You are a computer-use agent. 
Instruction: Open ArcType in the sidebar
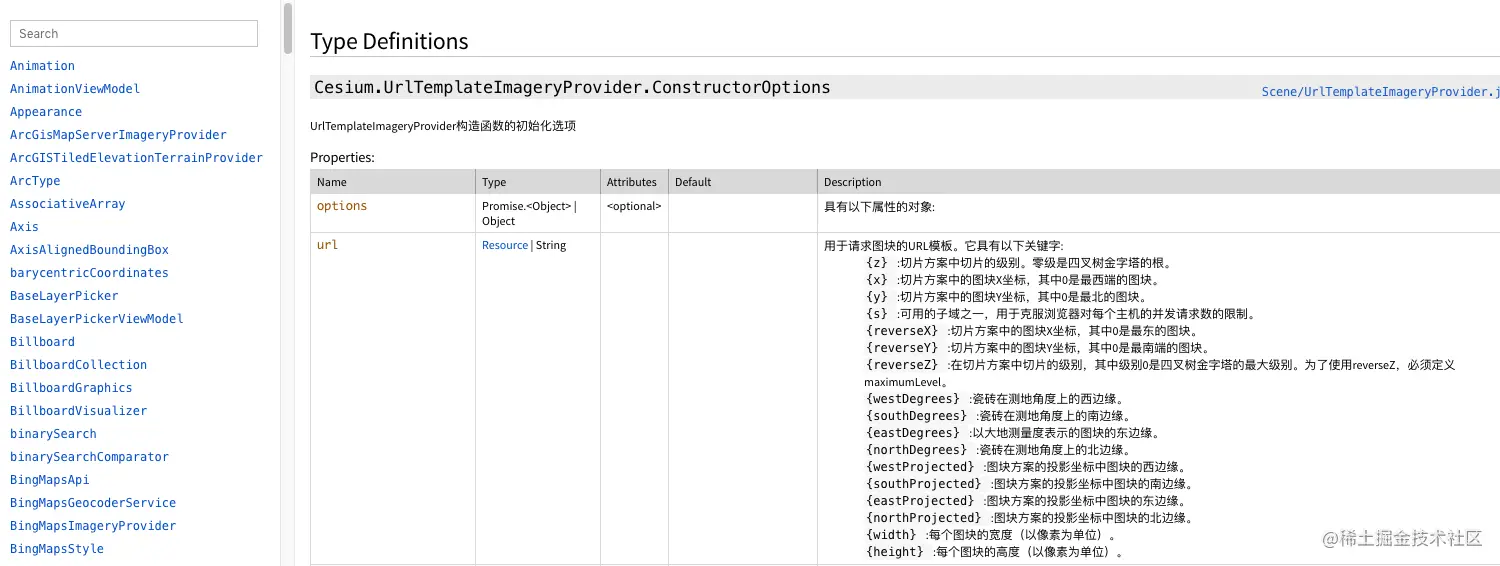coord(35,181)
